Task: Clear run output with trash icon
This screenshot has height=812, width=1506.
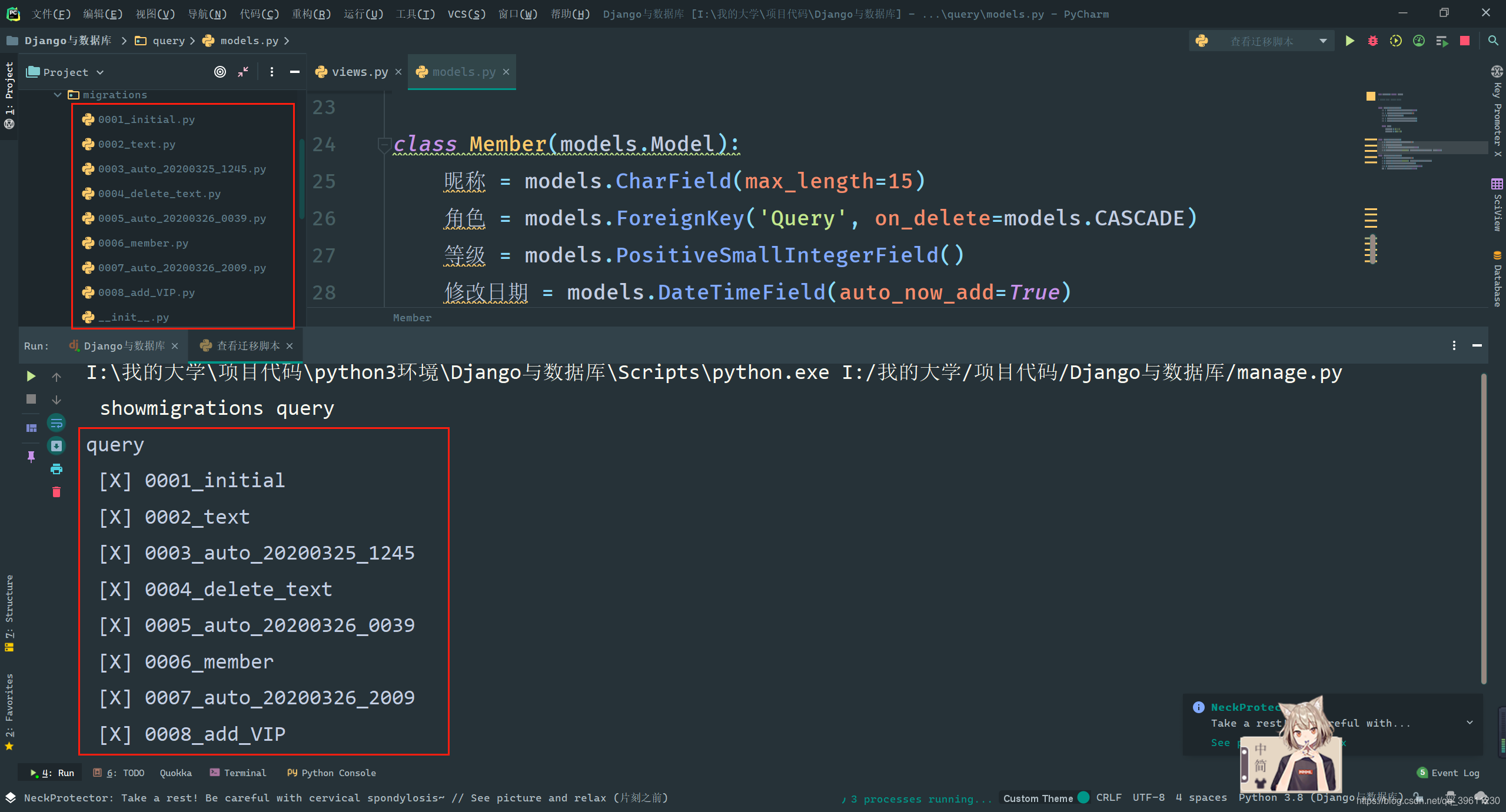Action: [x=56, y=492]
